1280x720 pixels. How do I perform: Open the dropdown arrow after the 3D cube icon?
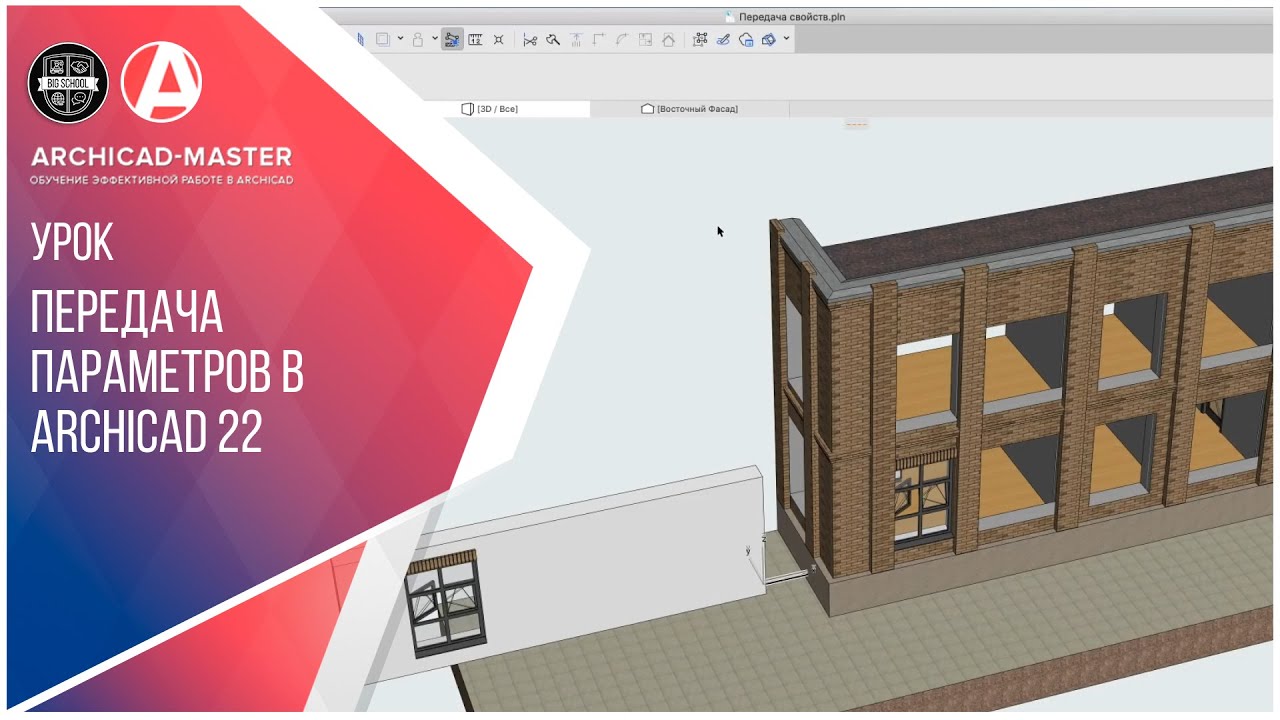click(x=786, y=38)
